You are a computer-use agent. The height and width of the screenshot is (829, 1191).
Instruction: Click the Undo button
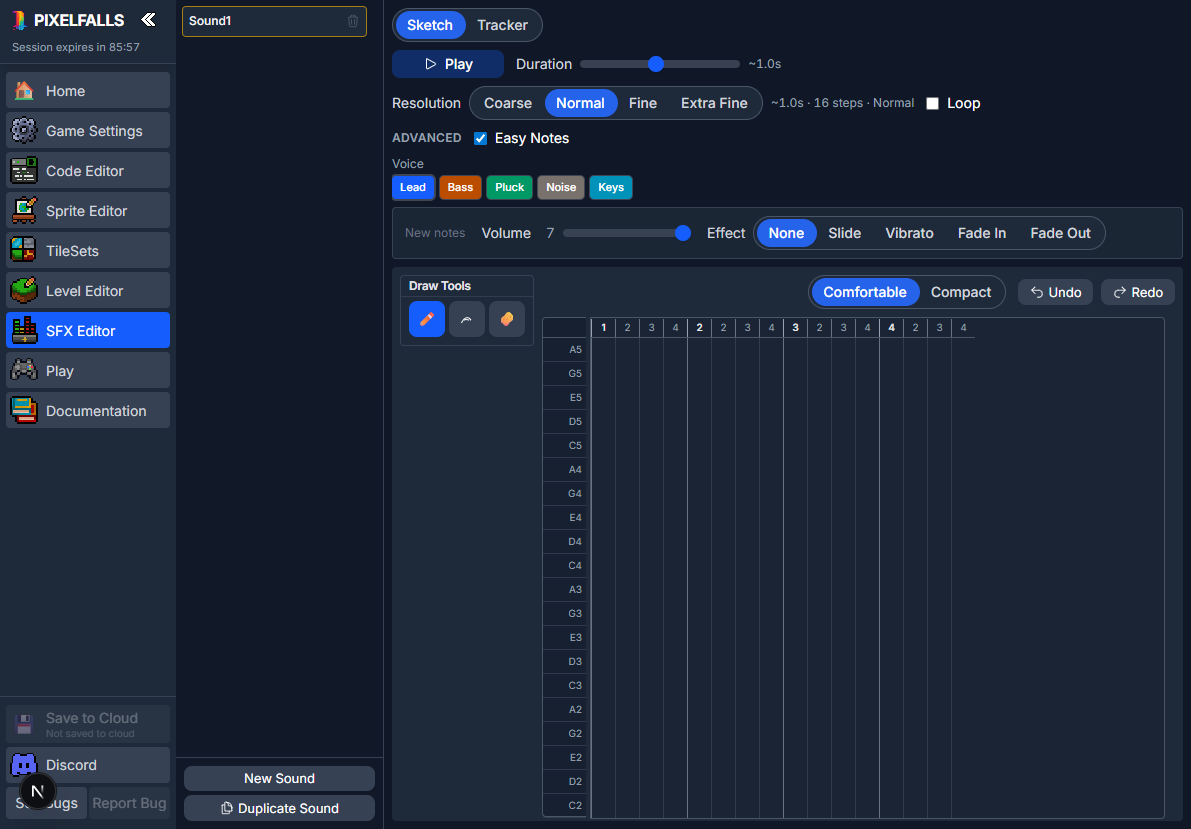(1055, 293)
